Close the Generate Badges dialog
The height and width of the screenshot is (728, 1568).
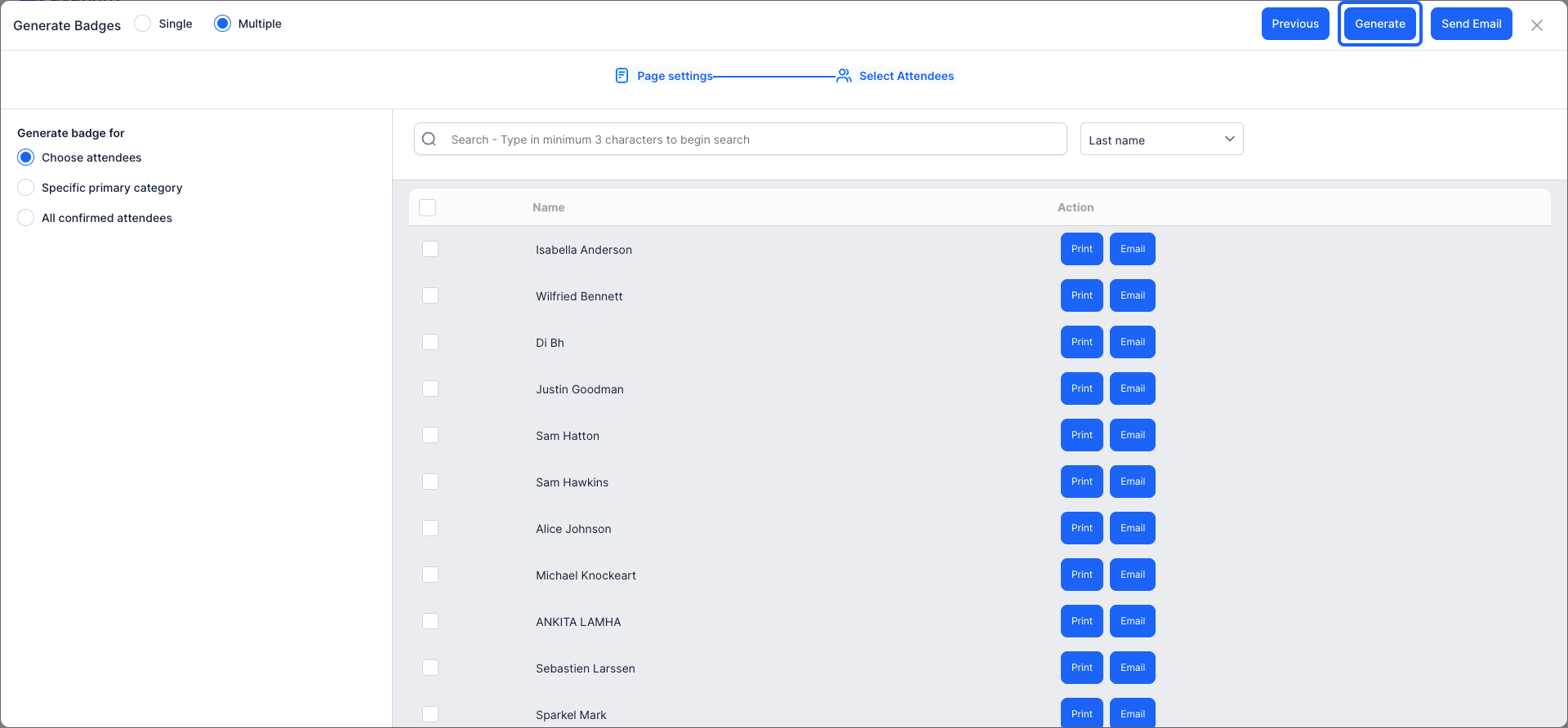(1537, 25)
